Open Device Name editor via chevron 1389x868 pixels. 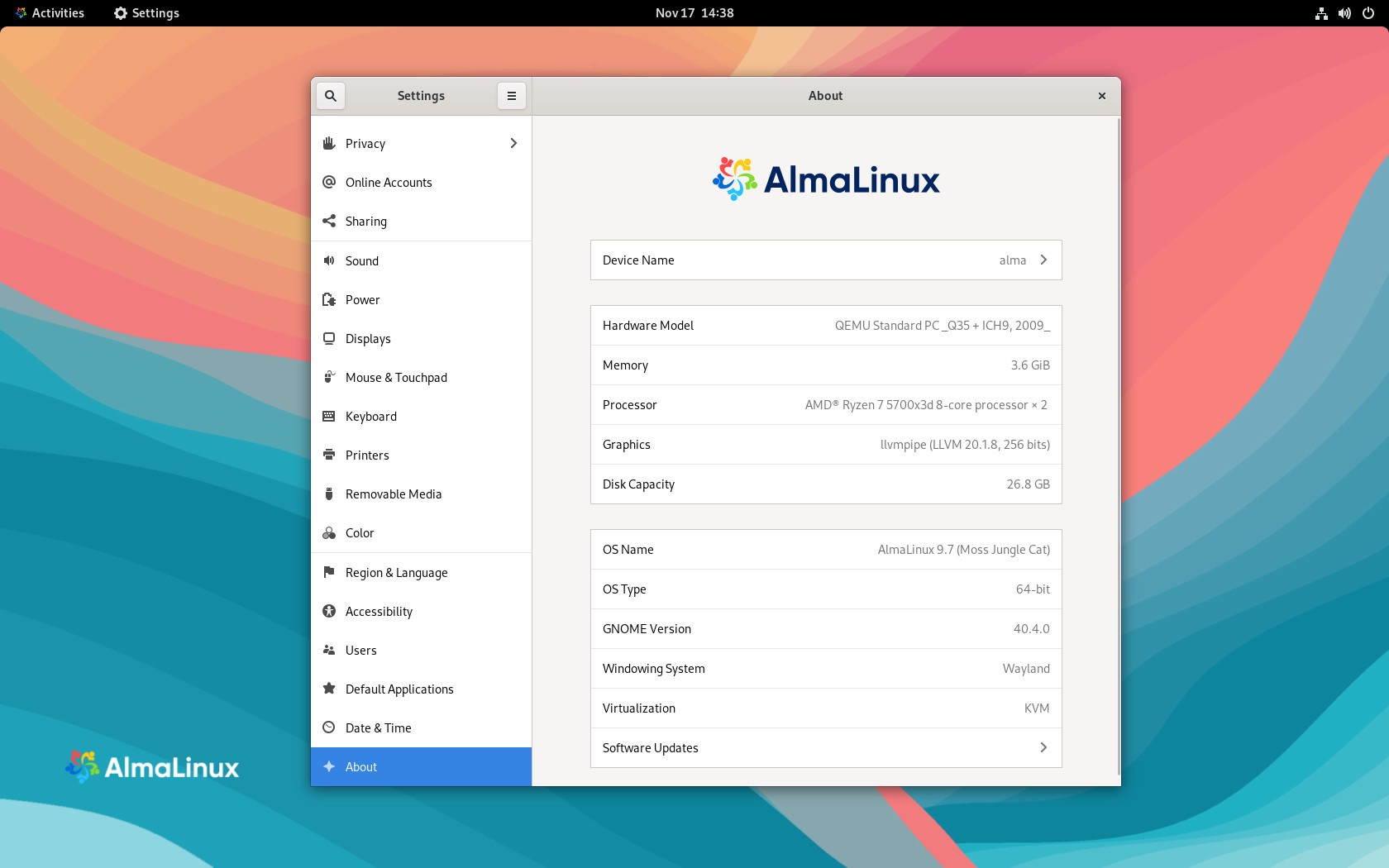click(1043, 260)
